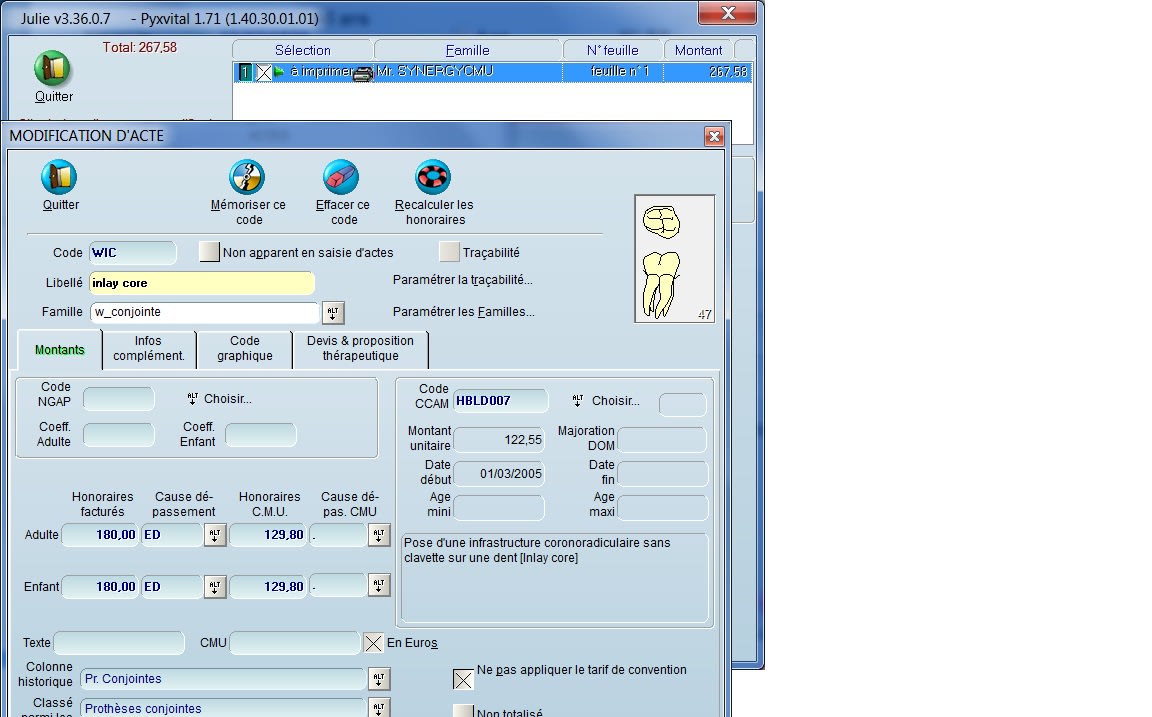Click the Libellé field containing inlay core

(202, 283)
